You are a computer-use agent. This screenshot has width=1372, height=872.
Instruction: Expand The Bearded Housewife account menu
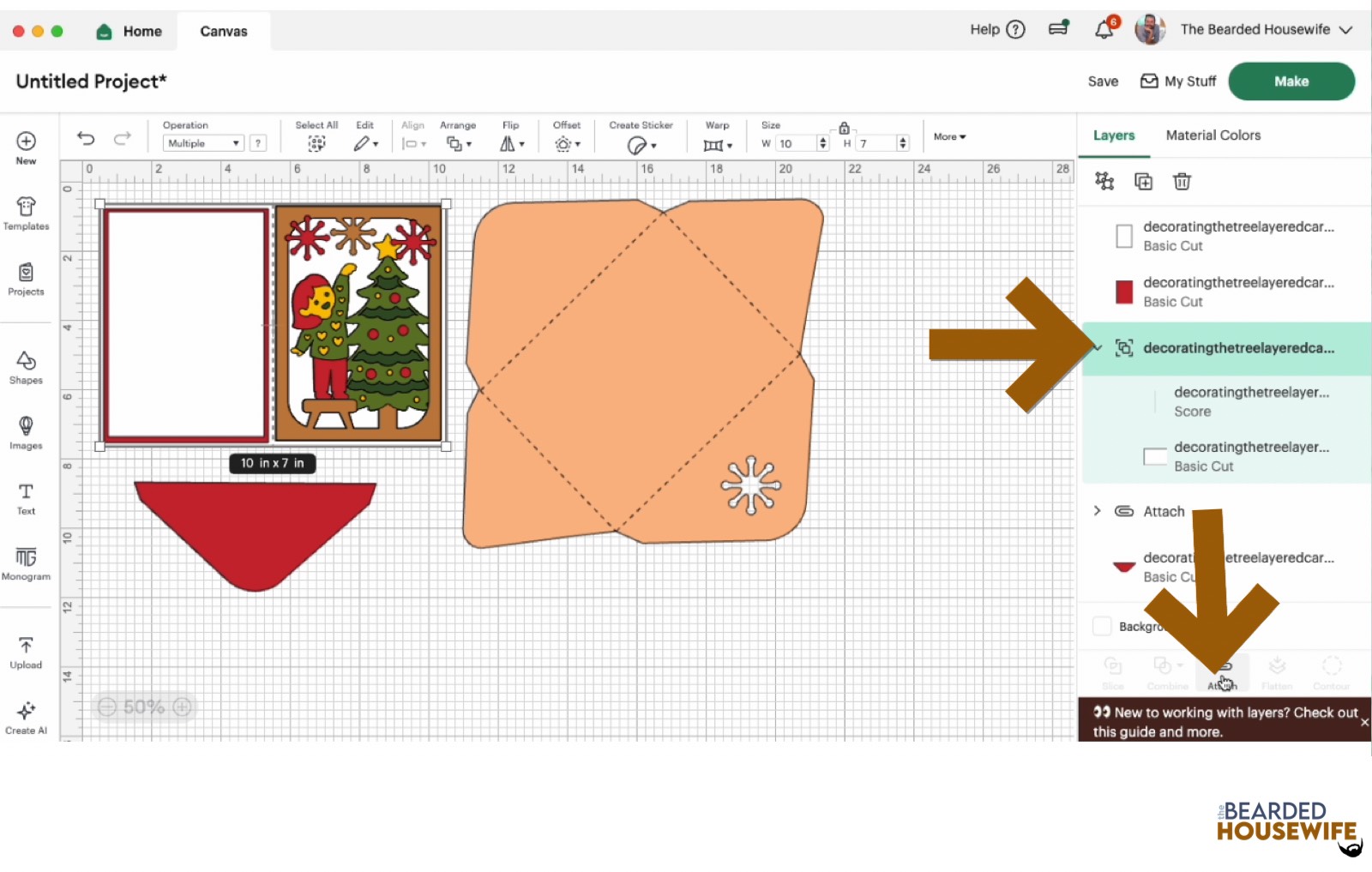click(1345, 30)
